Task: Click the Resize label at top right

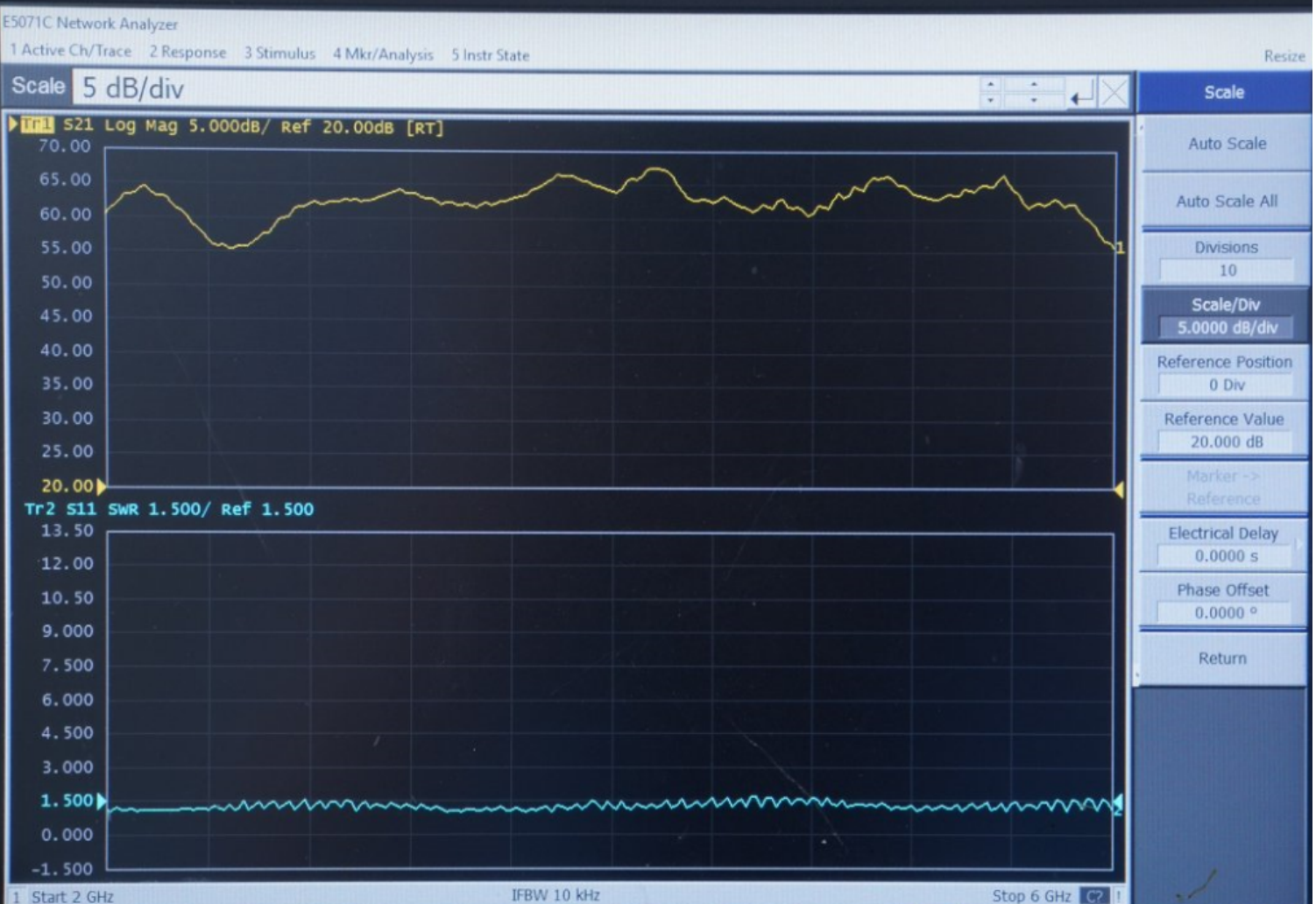Action: pos(1284,55)
